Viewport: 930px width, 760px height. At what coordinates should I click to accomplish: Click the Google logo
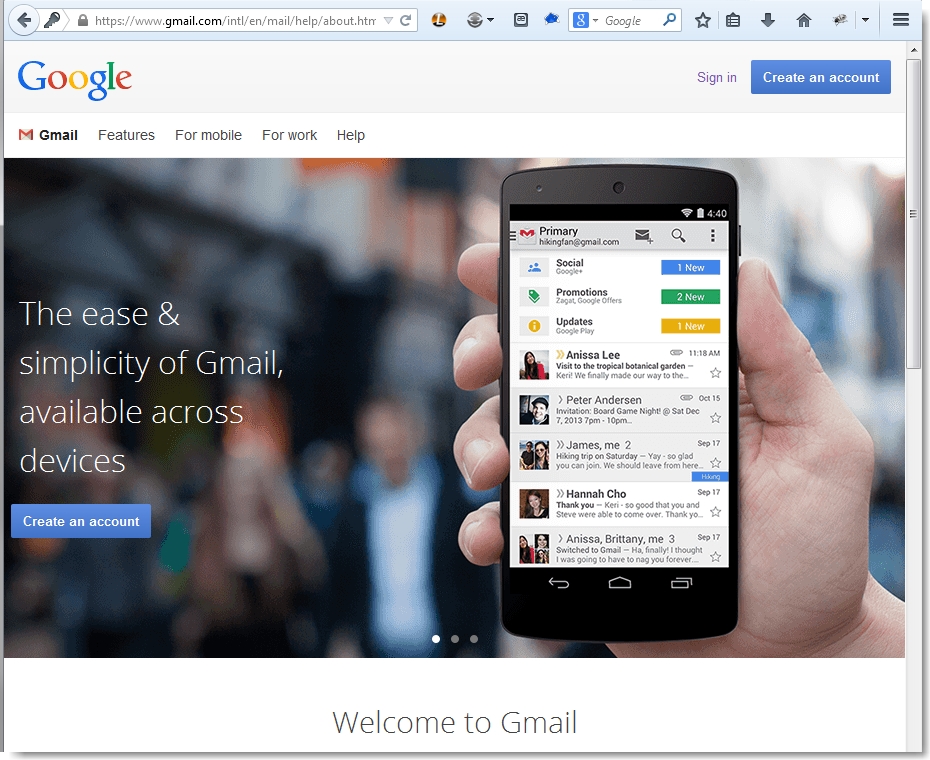(75, 80)
